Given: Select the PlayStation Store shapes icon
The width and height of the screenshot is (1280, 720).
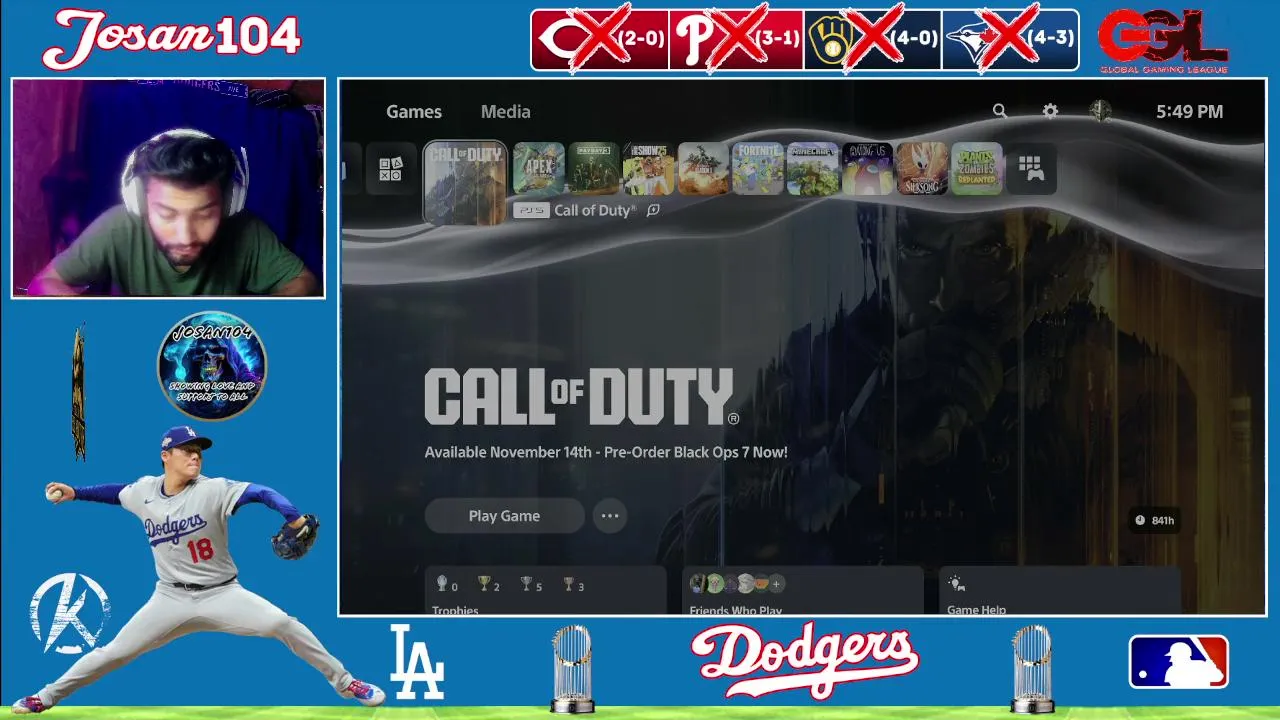Looking at the screenshot, I should click(390, 169).
